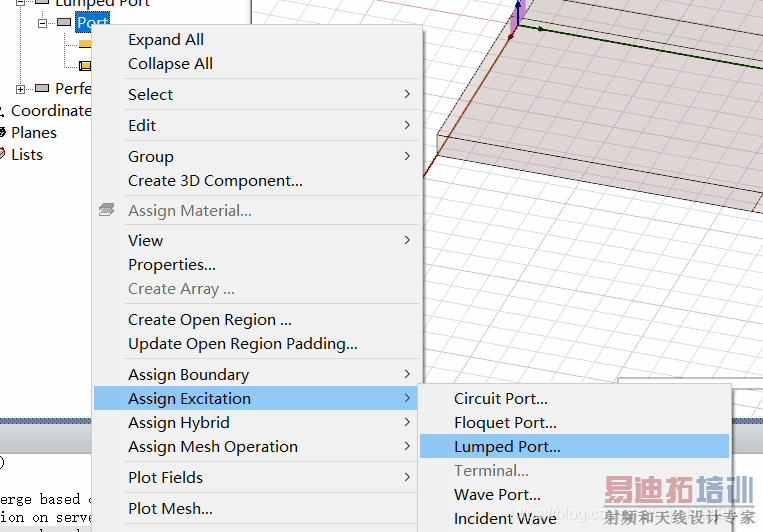
Task: Choose Lumped Port from excitation submenu
Action: [507, 446]
